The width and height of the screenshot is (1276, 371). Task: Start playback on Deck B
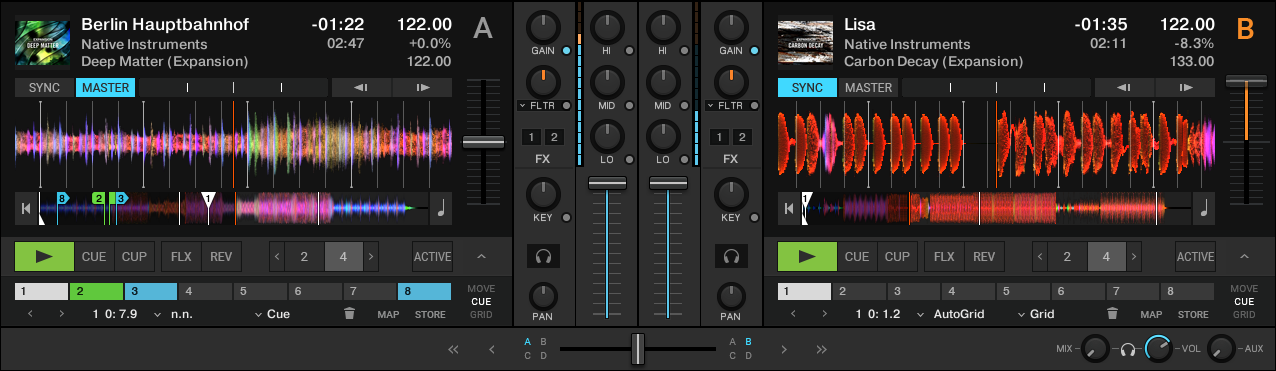point(807,256)
